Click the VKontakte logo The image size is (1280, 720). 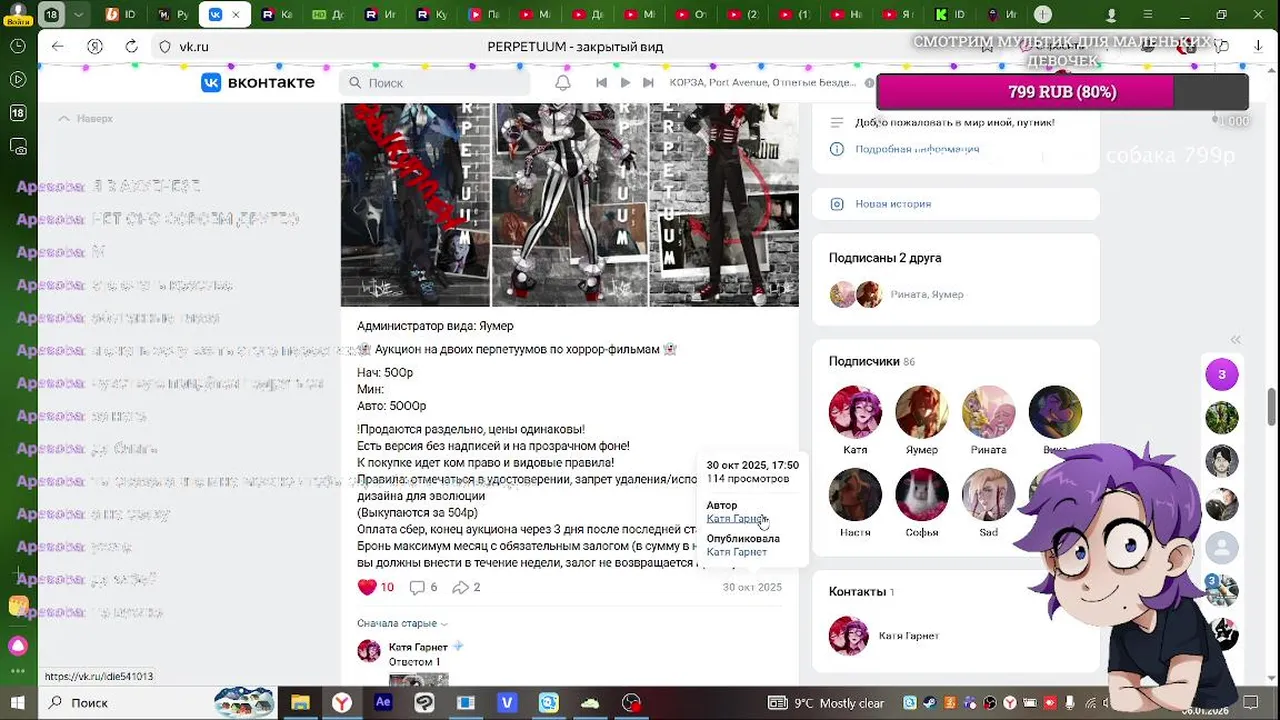point(258,83)
